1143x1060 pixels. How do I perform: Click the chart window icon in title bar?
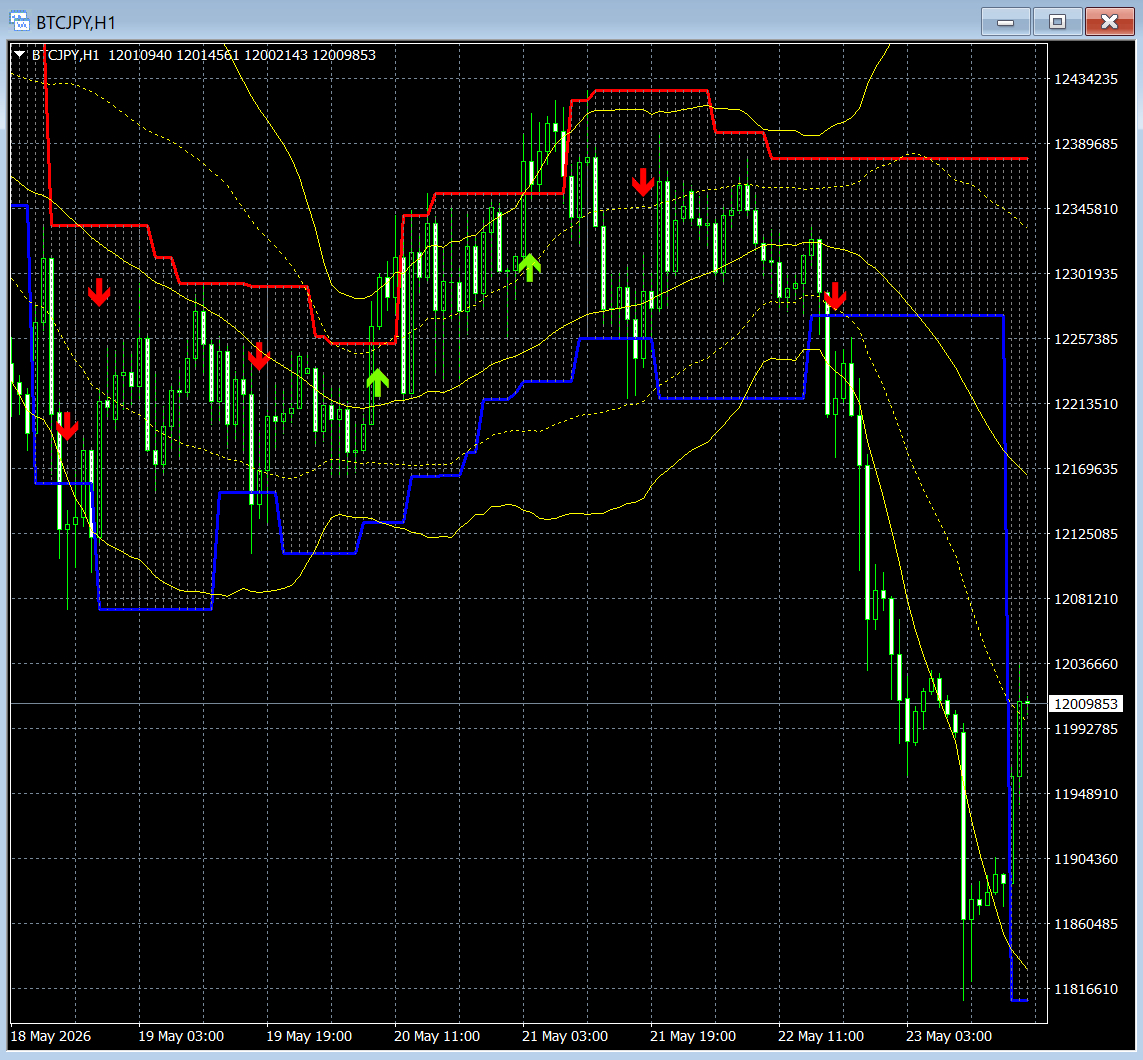pos(19,21)
